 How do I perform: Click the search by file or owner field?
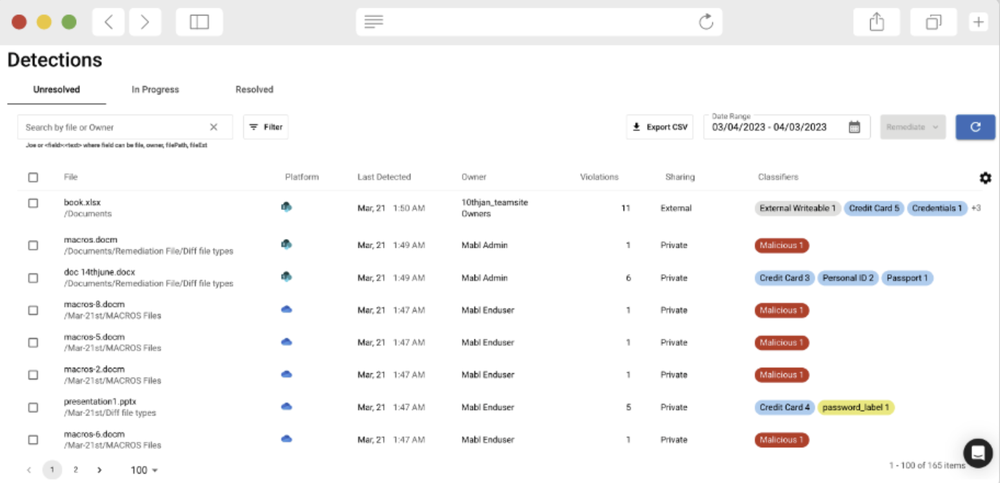pyautogui.click(x=110, y=127)
